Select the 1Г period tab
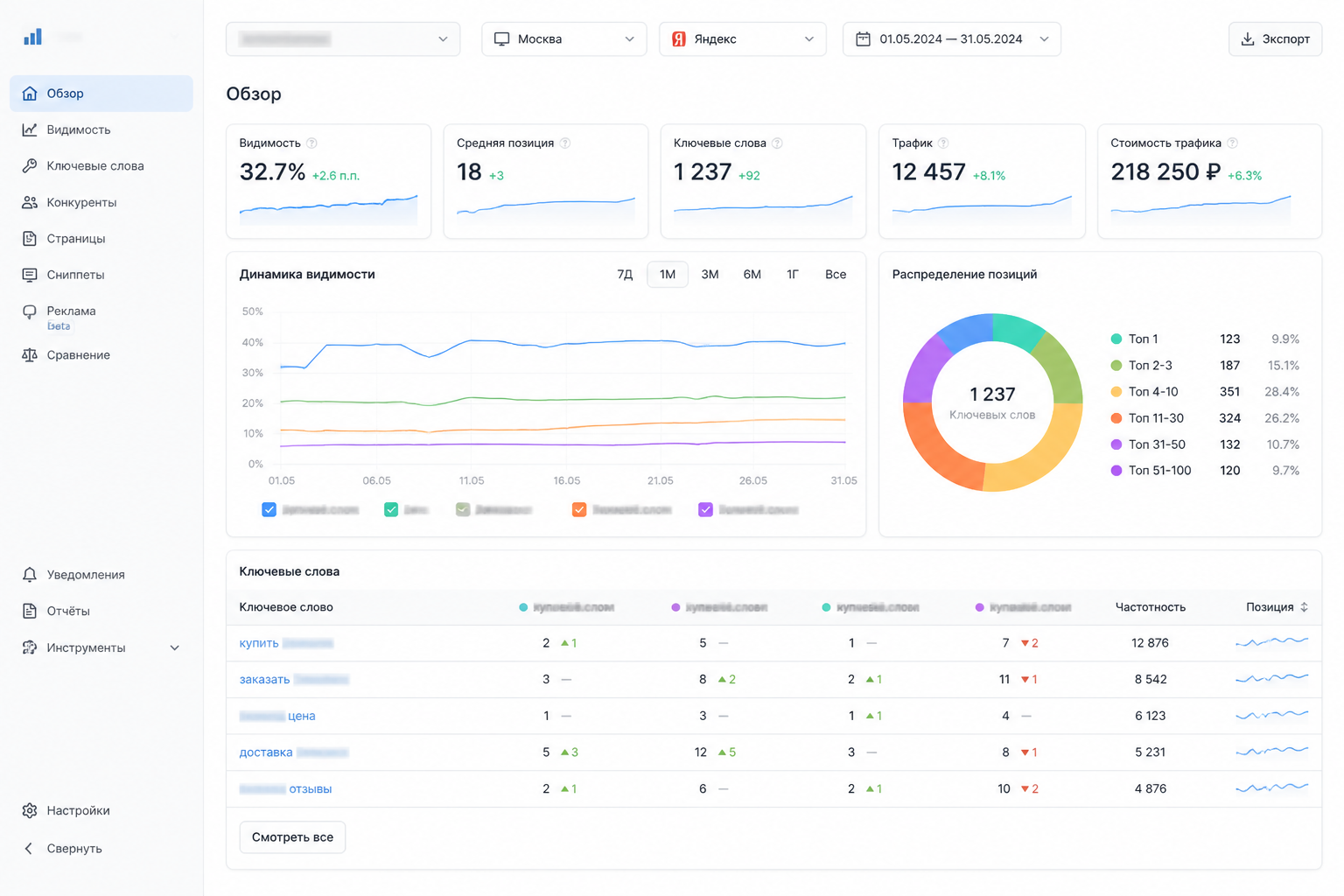 point(793,275)
